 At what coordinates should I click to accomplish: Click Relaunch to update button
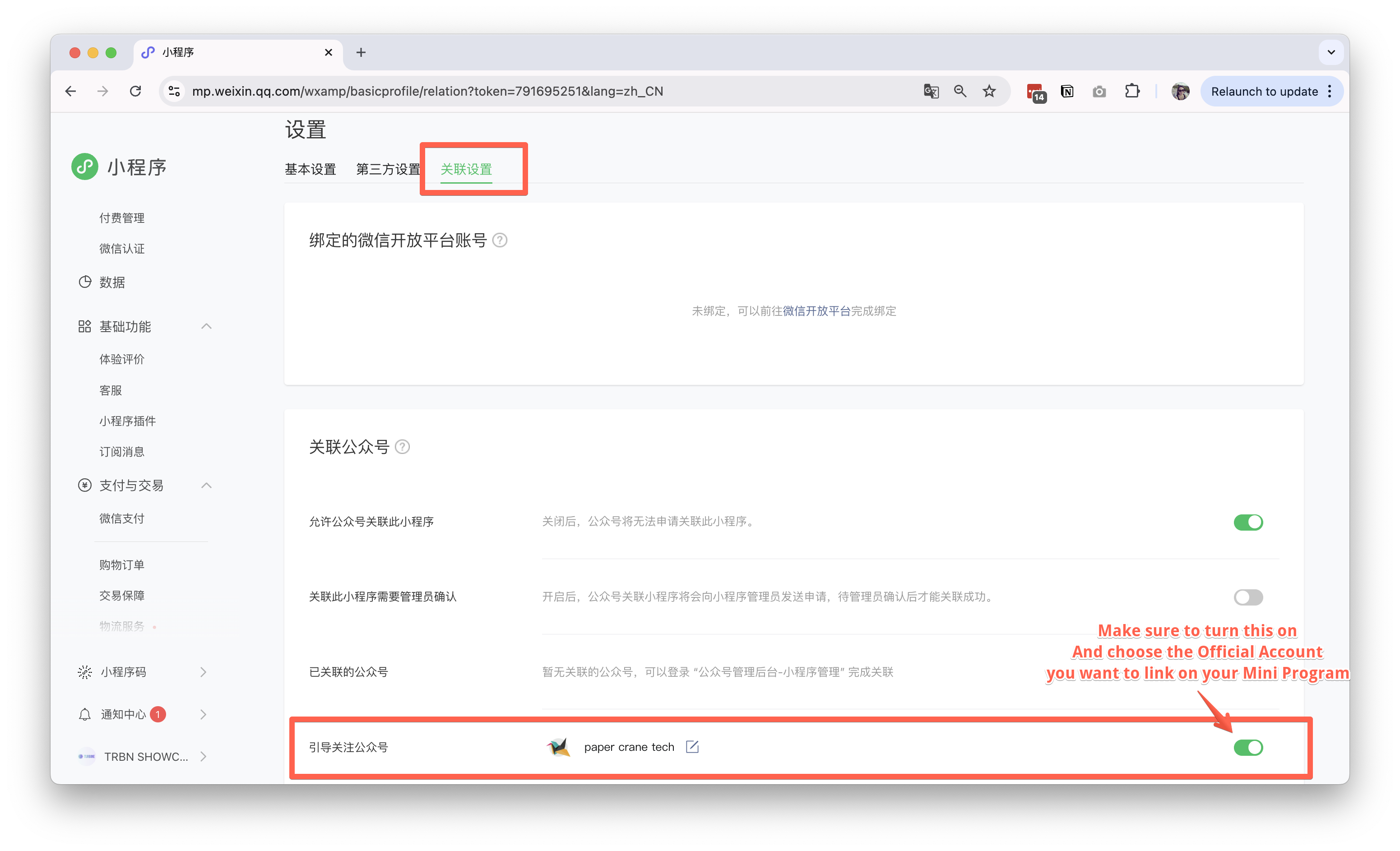tap(1264, 92)
